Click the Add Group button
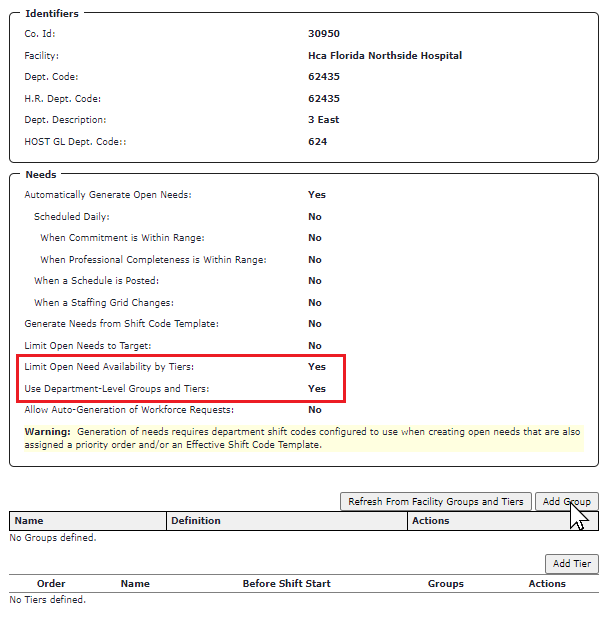605x625 pixels. pyautogui.click(x=566, y=501)
